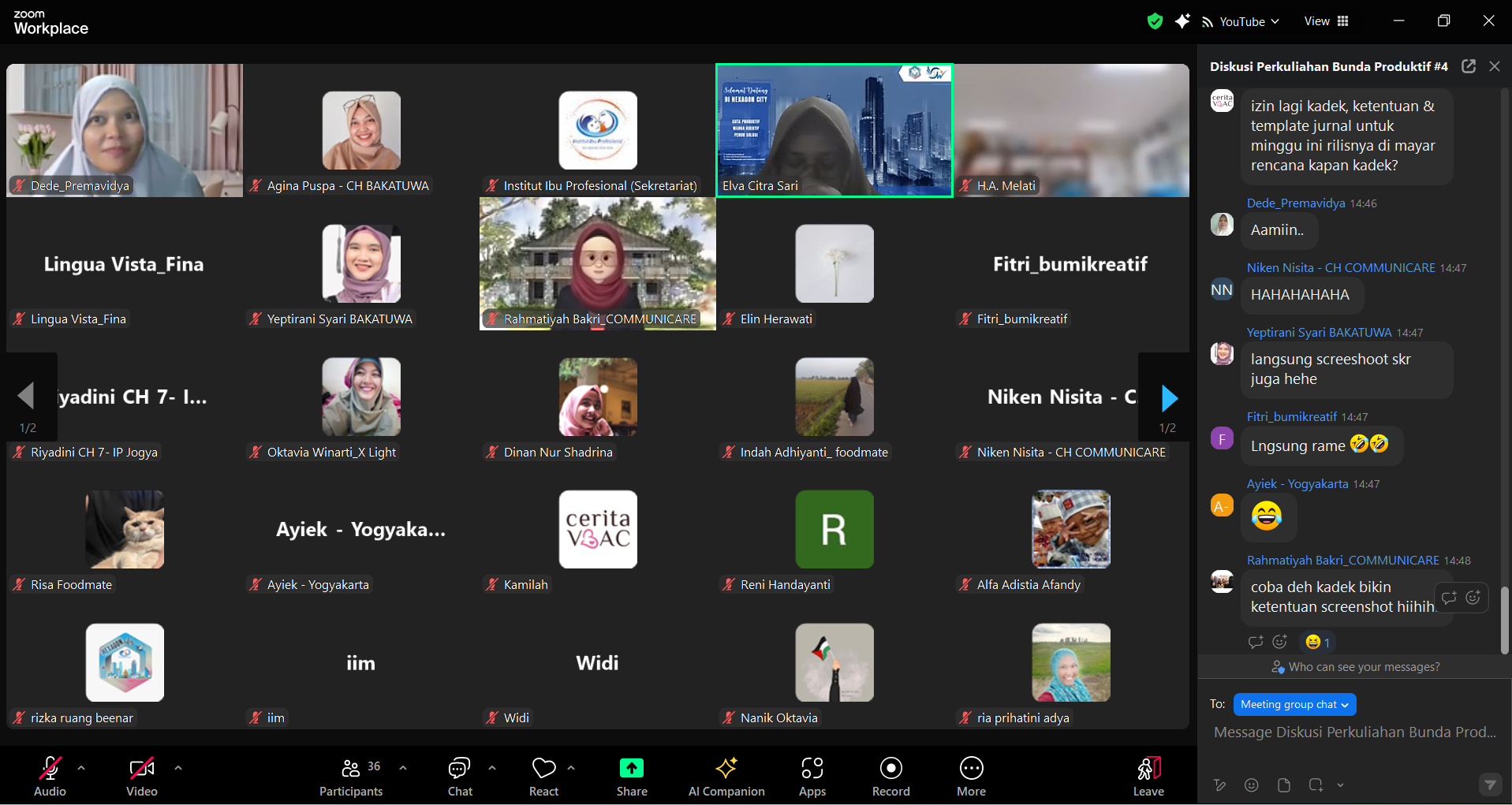
Task: Start screen Share
Action: click(x=632, y=776)
